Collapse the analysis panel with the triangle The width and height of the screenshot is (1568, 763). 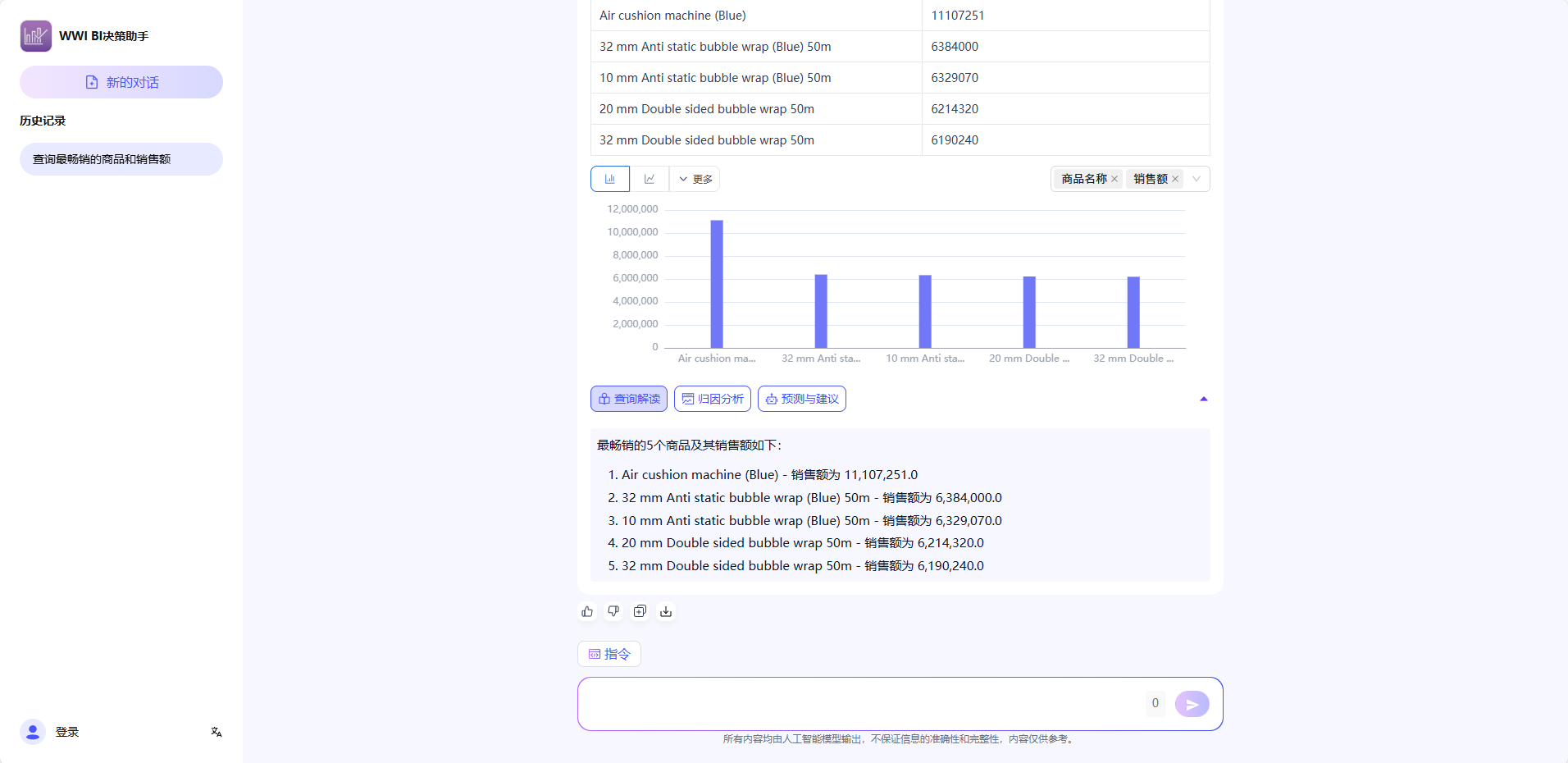pyautogui.click(x=1204, y=399)
